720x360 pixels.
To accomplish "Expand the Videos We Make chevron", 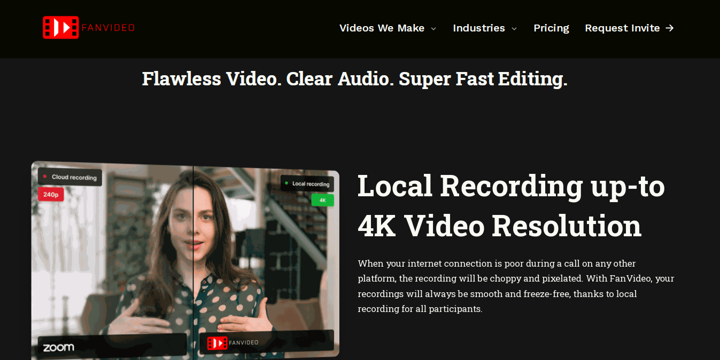I will coord(433,28).
